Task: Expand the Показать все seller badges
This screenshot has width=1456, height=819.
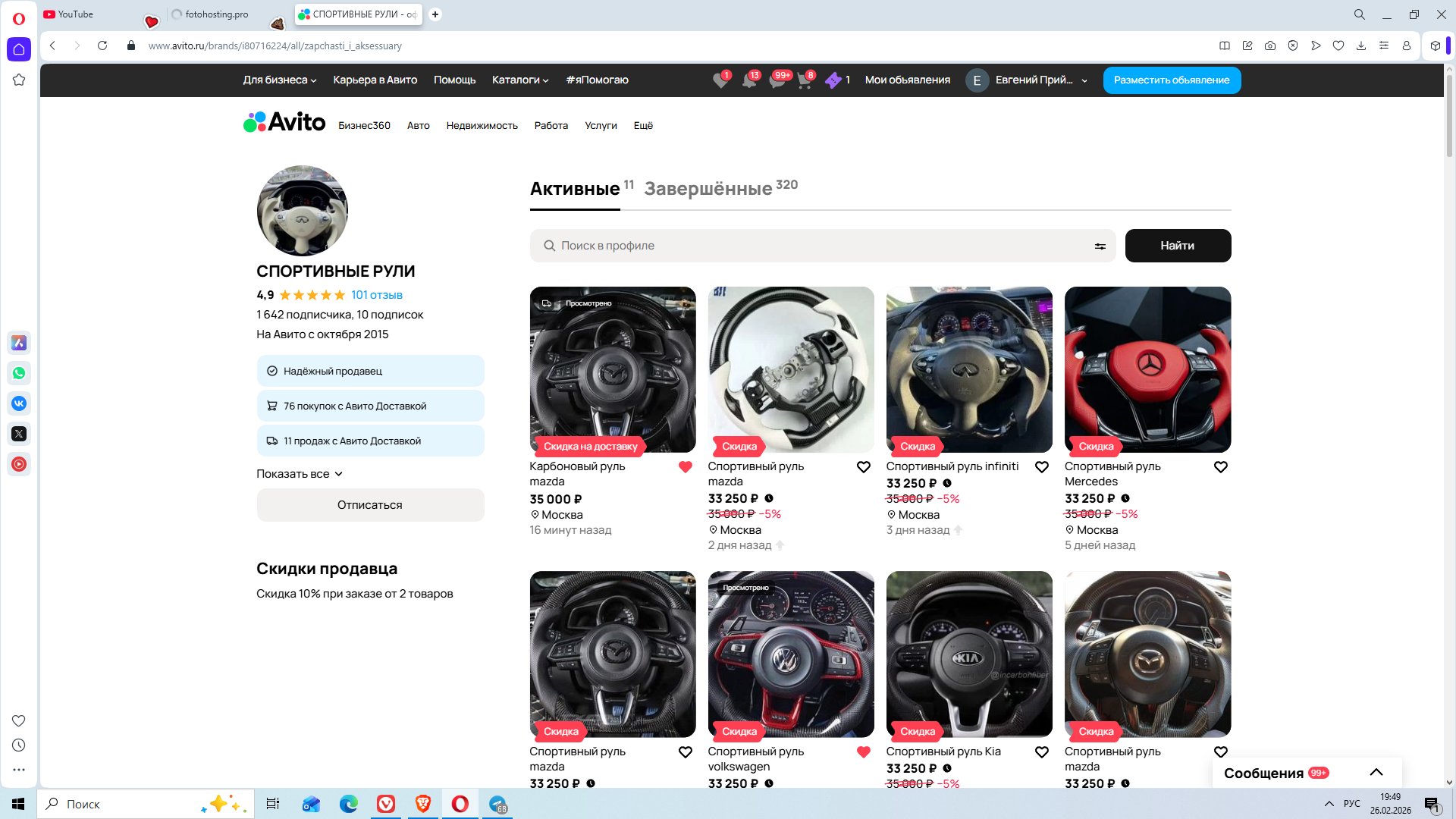Action: [300, 474]
